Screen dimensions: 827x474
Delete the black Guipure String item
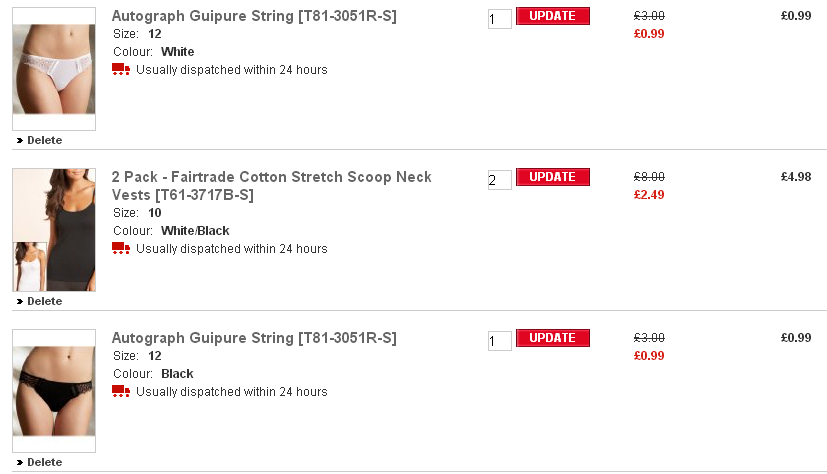coord(43,462)
